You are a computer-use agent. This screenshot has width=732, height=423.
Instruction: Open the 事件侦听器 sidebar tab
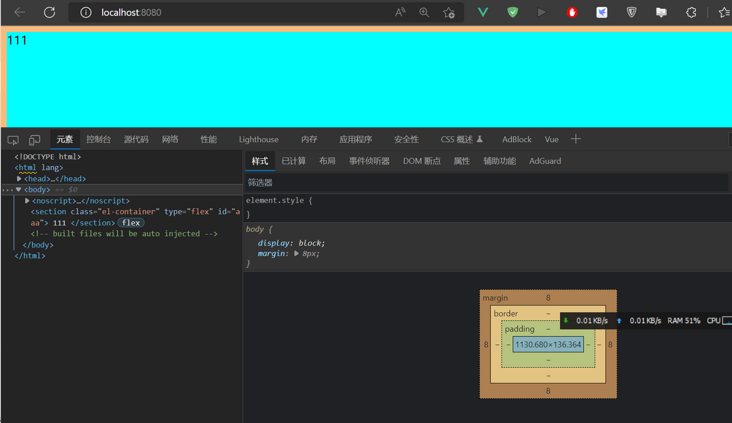click(369, 161)
